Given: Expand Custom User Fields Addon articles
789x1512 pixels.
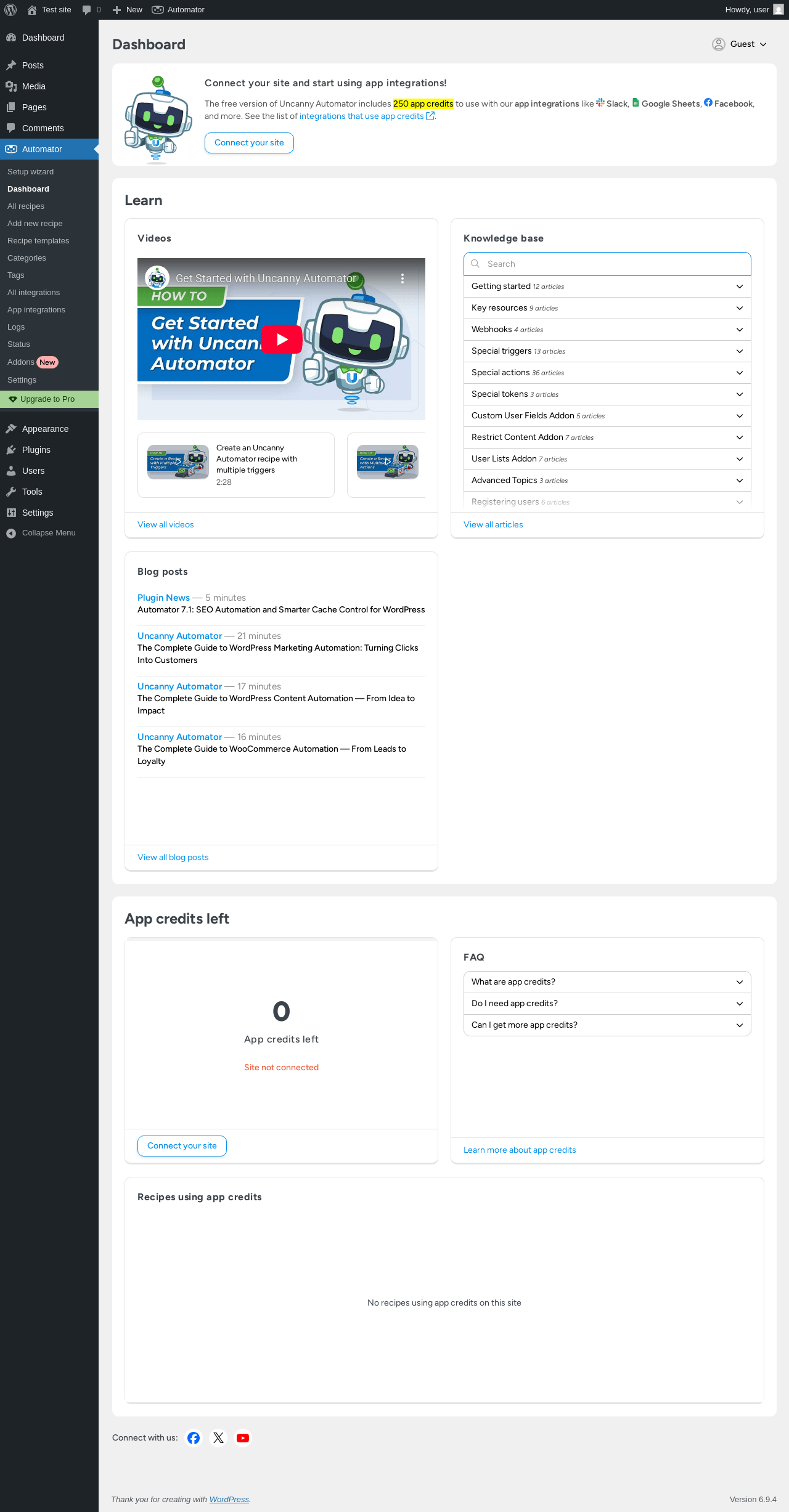Looking at the screenshot, I should (x=607, y=416).
